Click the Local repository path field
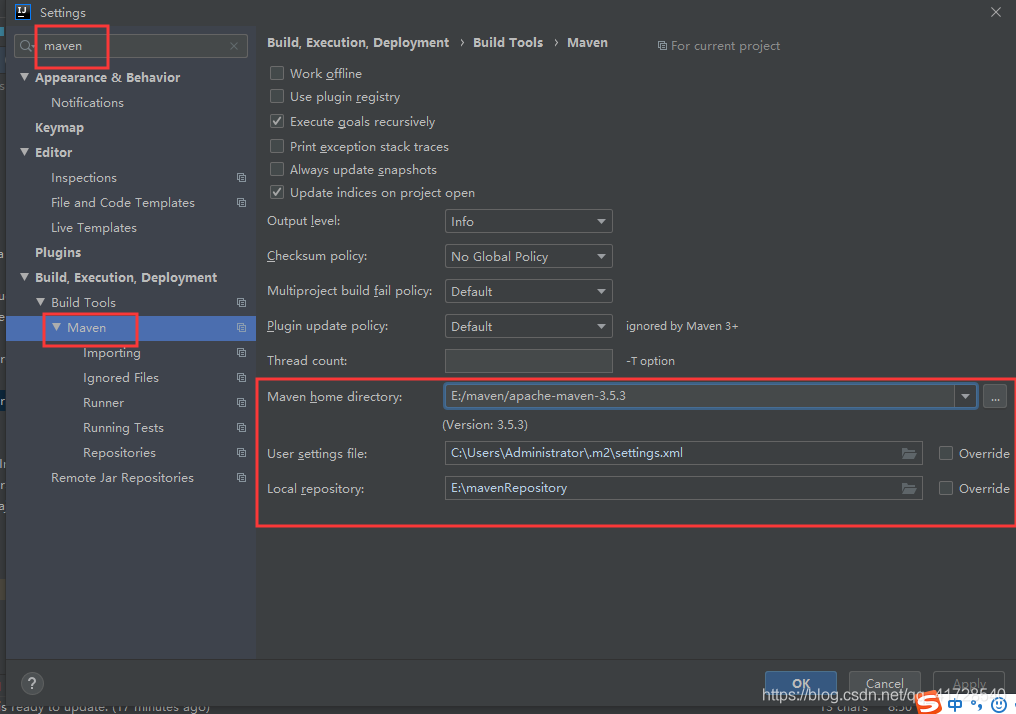The image size is (1016, 714). pos(683,489)
